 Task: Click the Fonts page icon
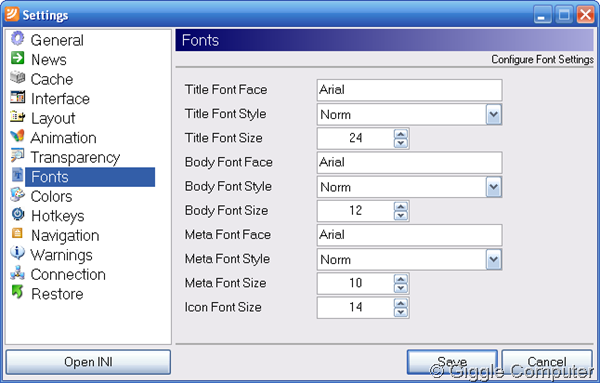(x=18, y=175)
